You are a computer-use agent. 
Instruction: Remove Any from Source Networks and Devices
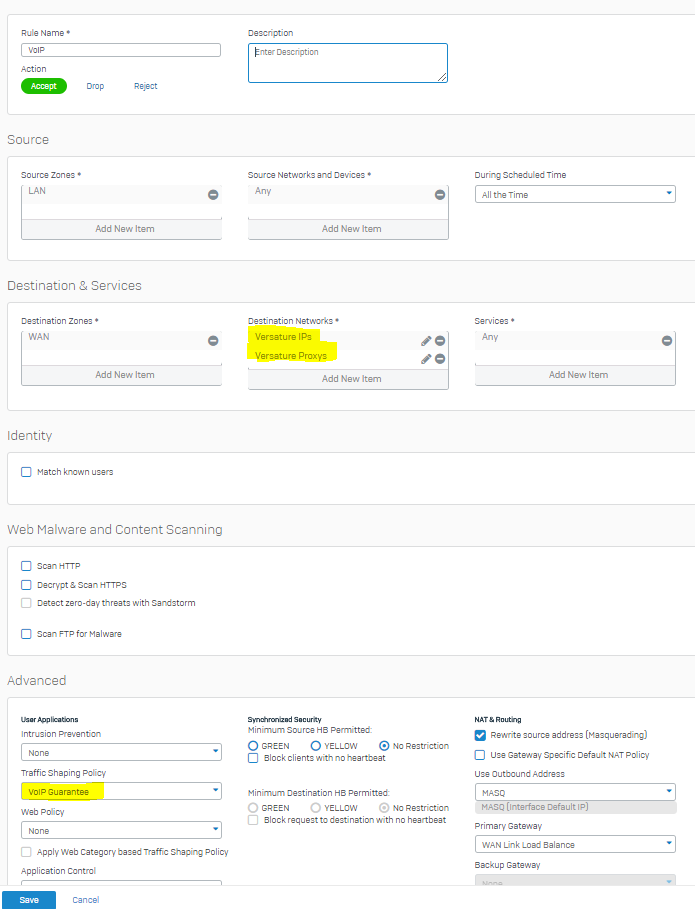440,195
